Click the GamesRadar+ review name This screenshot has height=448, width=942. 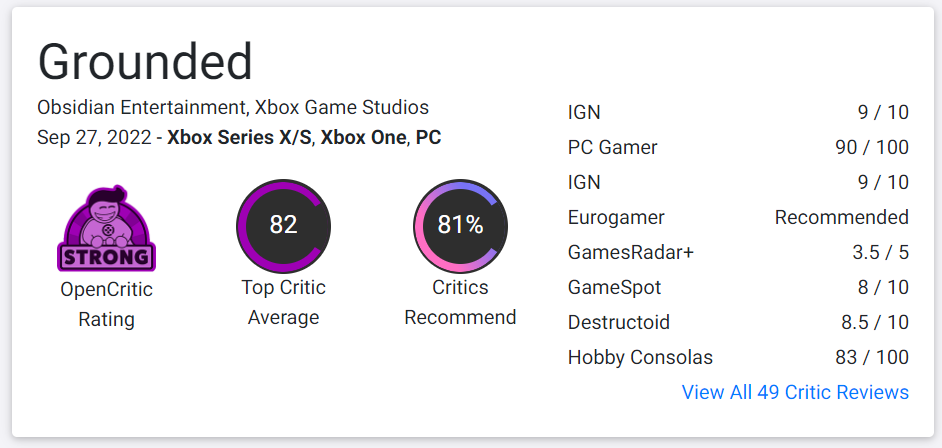coord(630,252)
